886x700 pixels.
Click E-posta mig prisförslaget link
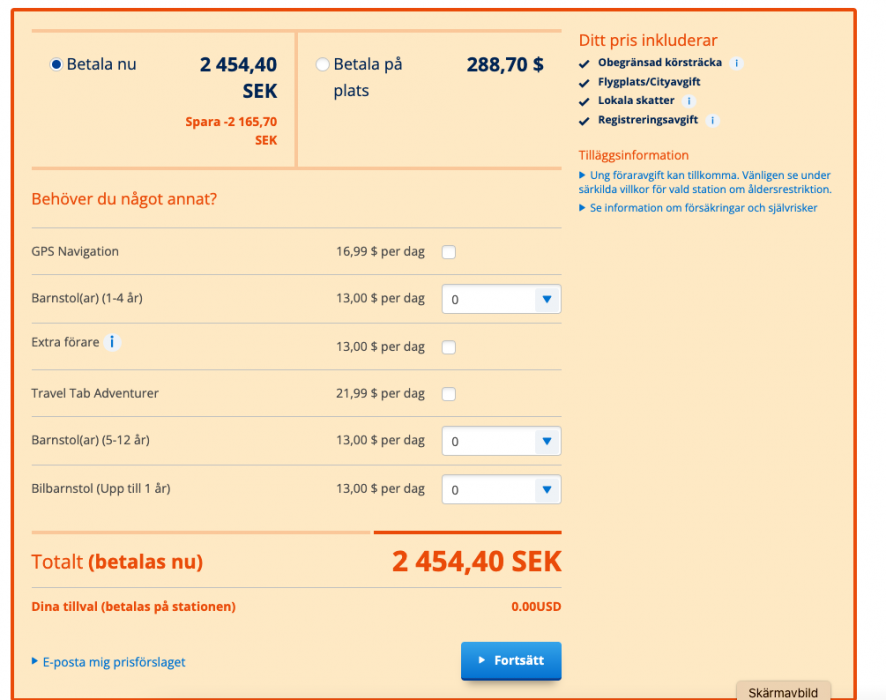114,662
